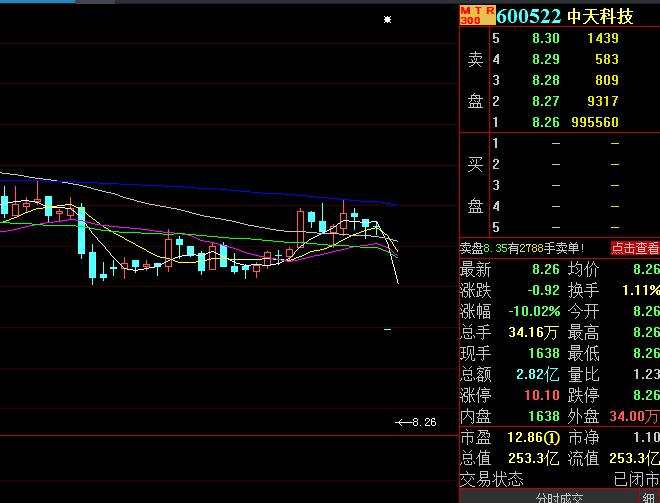Click the sell notice 卖盘8.35有2788手卖单
This screenshot has height=503, width=660.
pos(522,248)
